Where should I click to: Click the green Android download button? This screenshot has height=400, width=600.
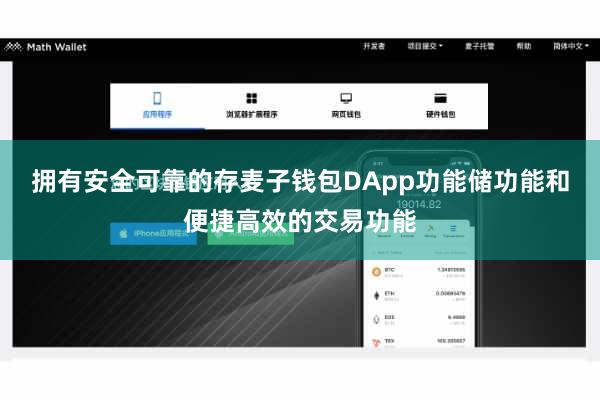coord(251,233)
